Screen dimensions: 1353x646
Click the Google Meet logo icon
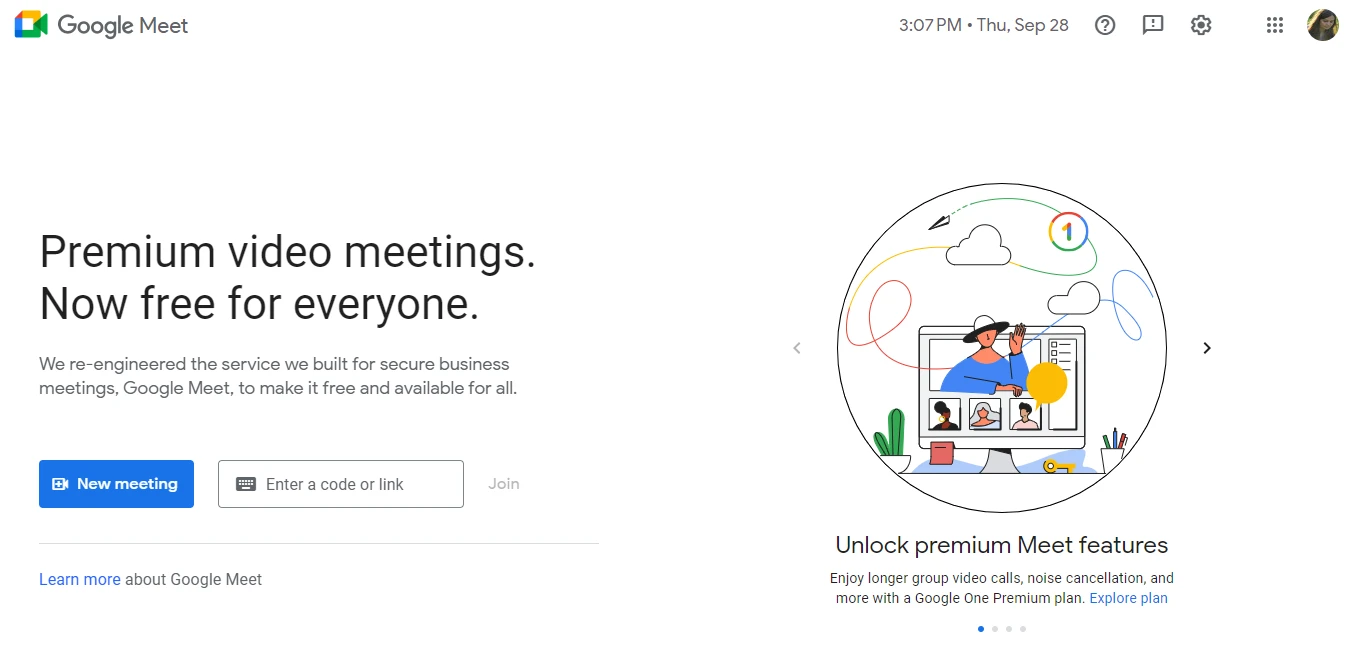(31, 25)
